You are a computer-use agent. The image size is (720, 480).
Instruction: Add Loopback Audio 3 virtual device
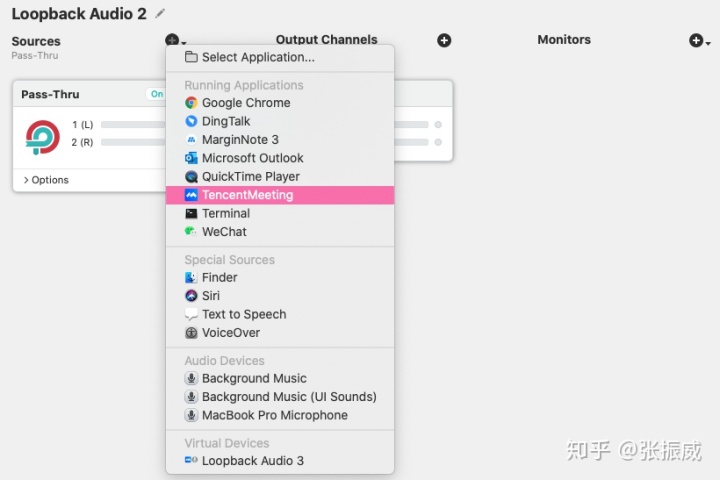280,461
